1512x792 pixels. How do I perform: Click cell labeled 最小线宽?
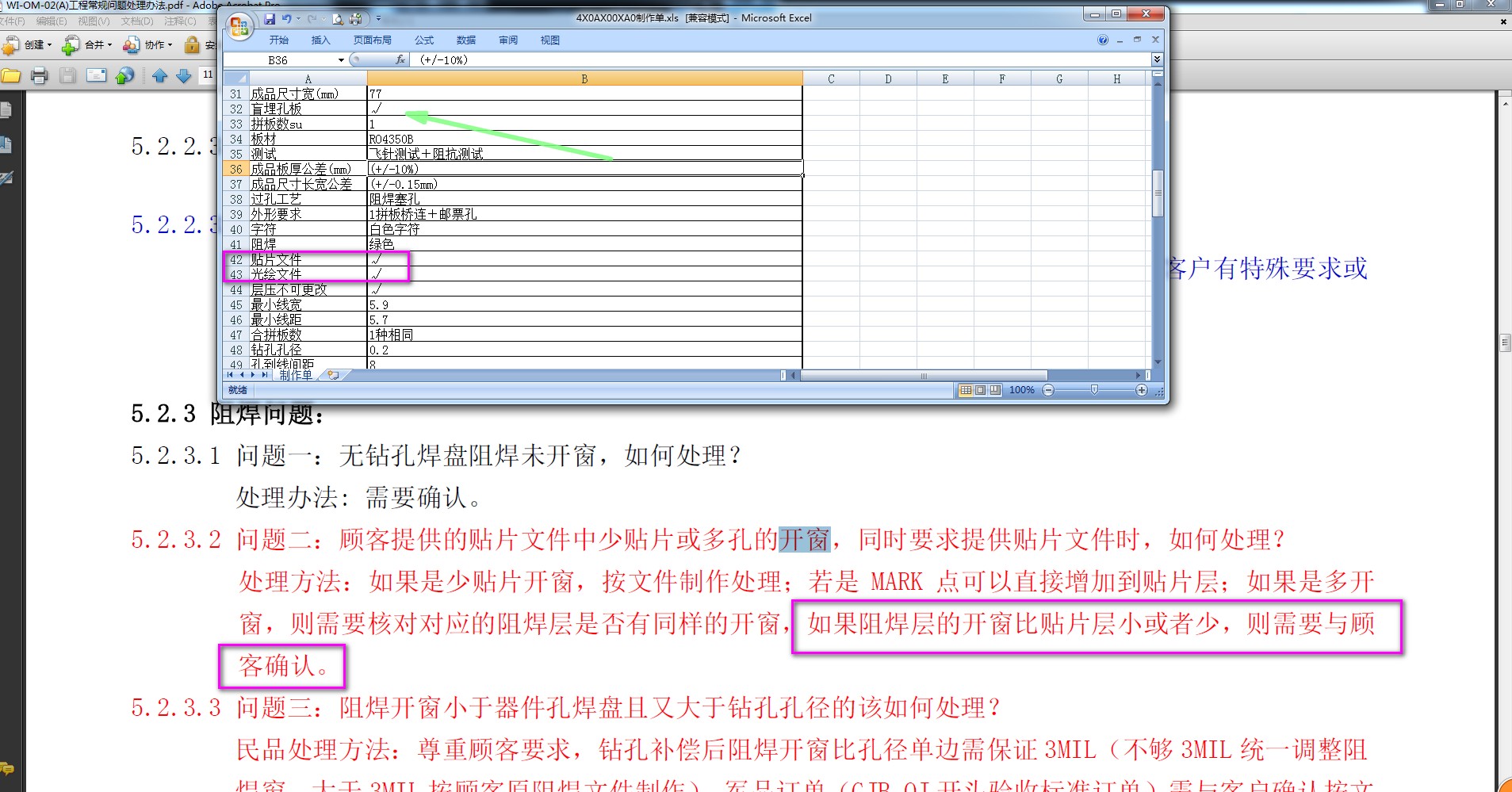tap(308, 304)
